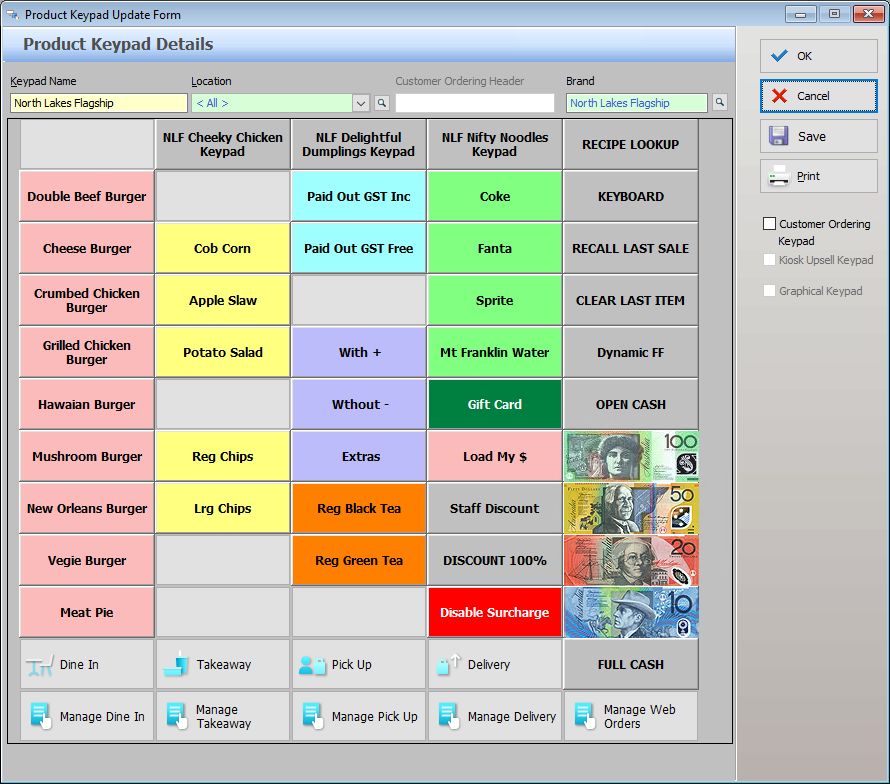Click the Keypad Name text field
This screenshot has width=890, height=784.
coord(98,103)
